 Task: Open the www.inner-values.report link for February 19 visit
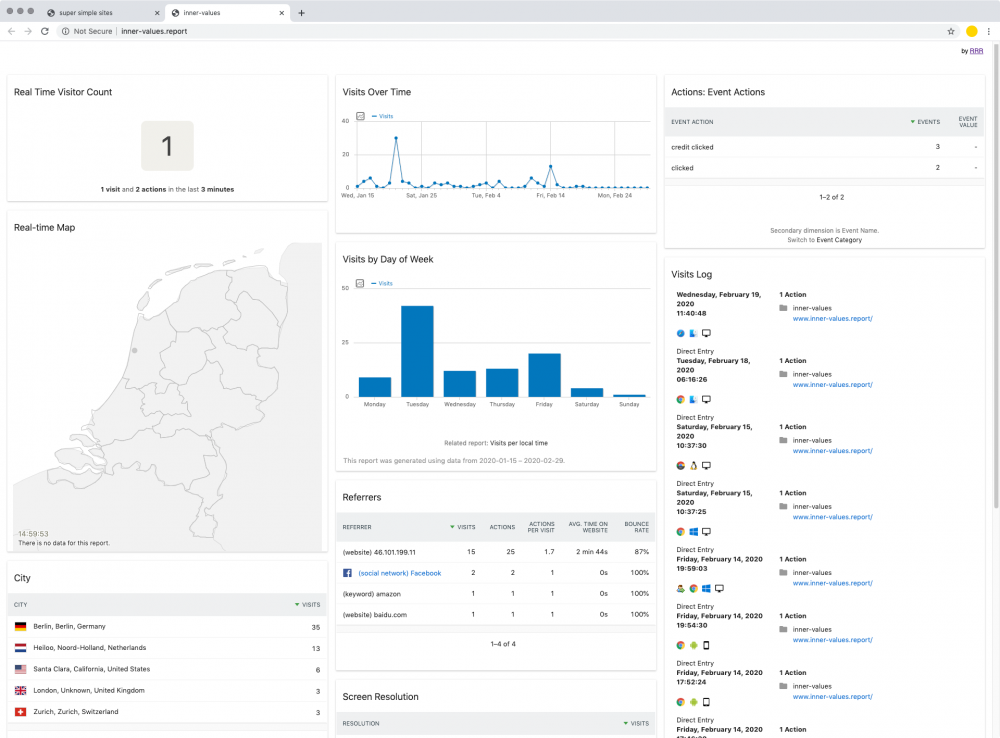pos(832,318)
